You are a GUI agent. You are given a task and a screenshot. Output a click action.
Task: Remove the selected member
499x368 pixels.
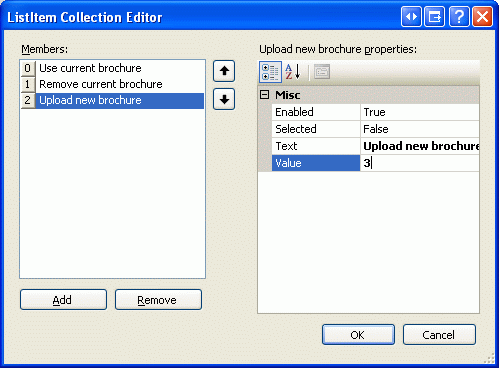point(158,300)
